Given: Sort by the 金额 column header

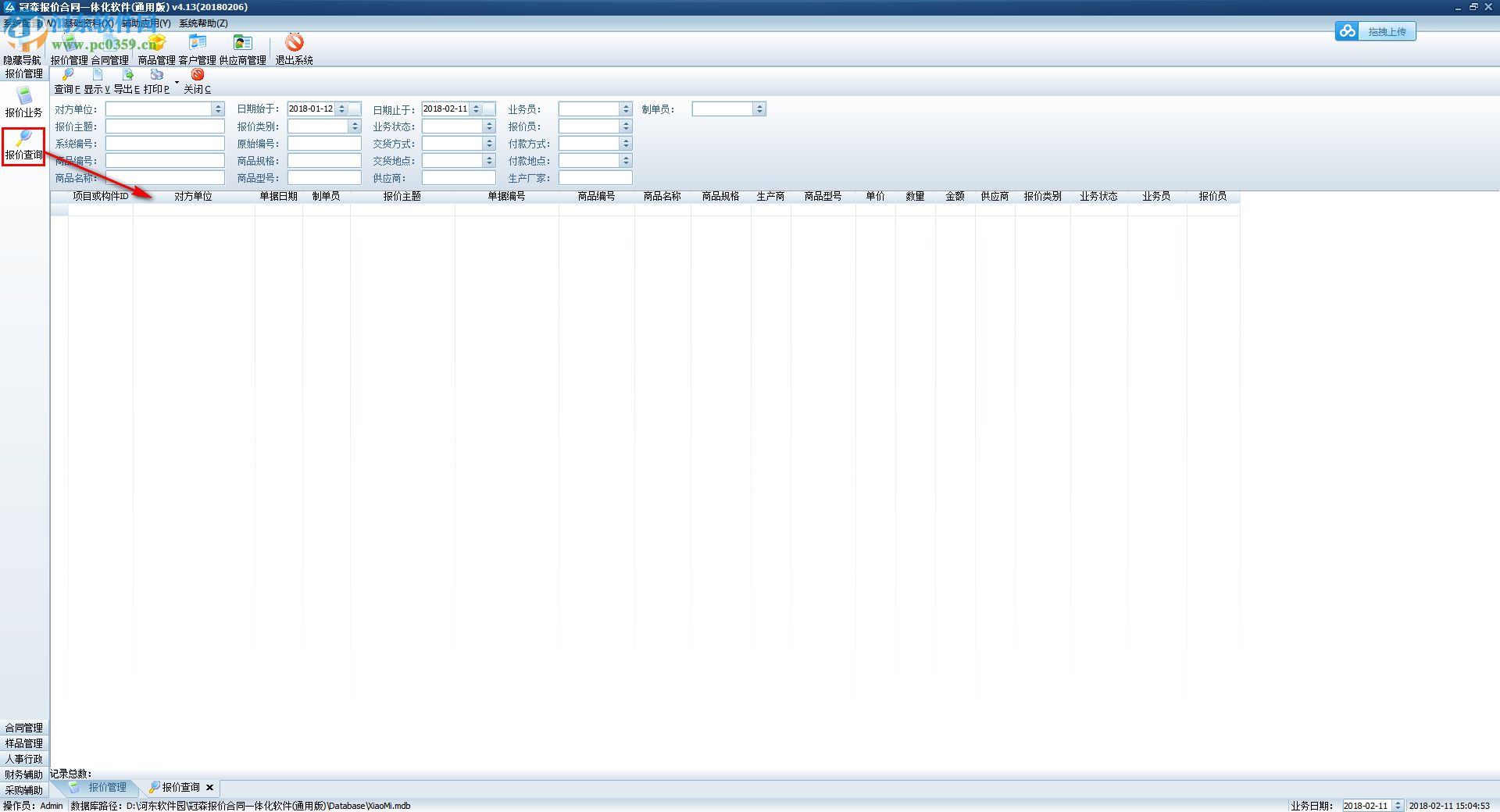Looking at the screenshot, I should point(955,197).
